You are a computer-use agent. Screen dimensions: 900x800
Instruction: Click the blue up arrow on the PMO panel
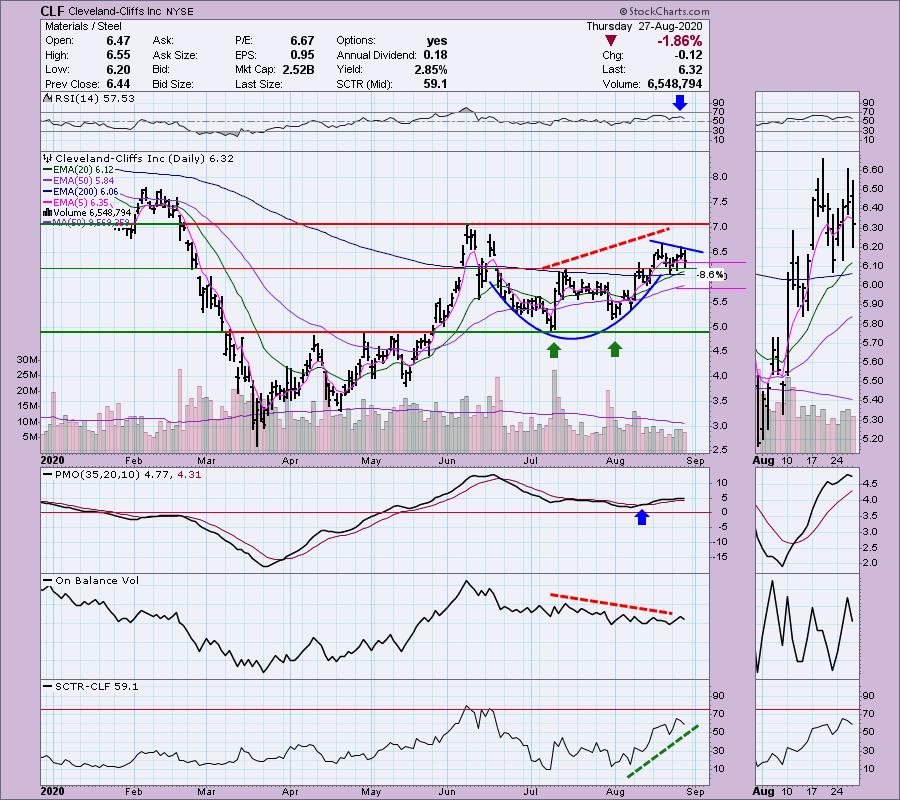click(x=642, y=517)
